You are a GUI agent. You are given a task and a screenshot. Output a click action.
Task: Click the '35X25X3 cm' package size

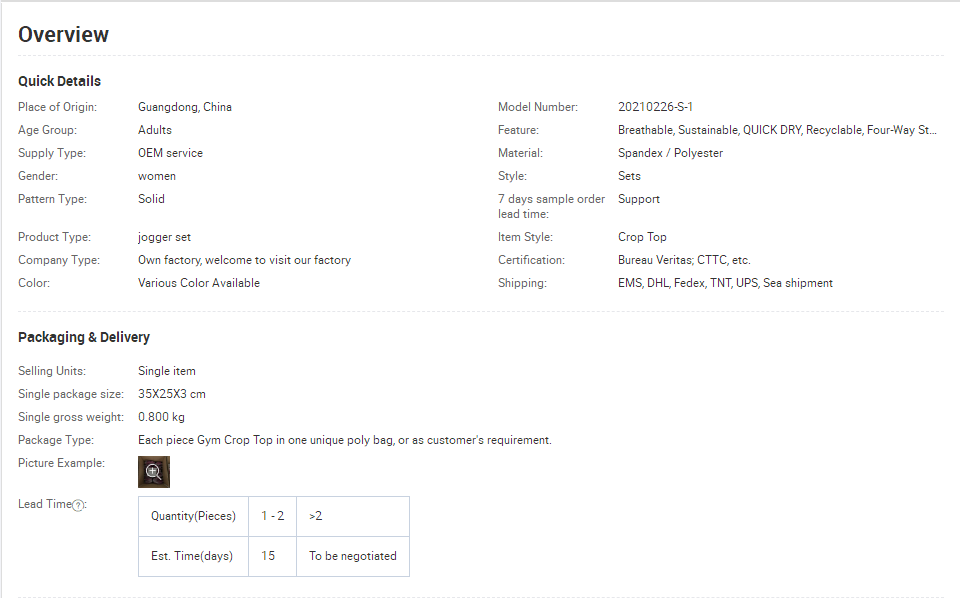click(x=171, y=394)
